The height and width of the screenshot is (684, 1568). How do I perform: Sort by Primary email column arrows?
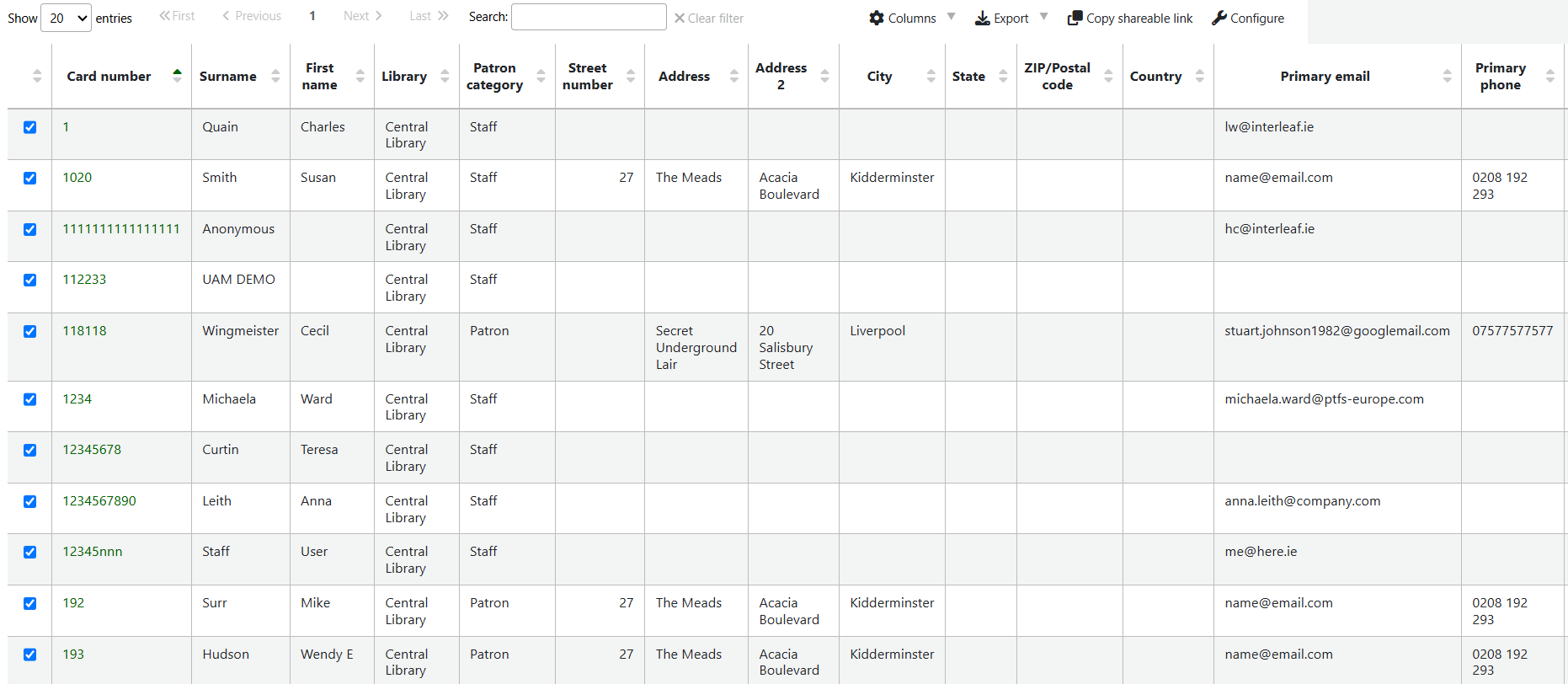click(x=1447, y=76)
